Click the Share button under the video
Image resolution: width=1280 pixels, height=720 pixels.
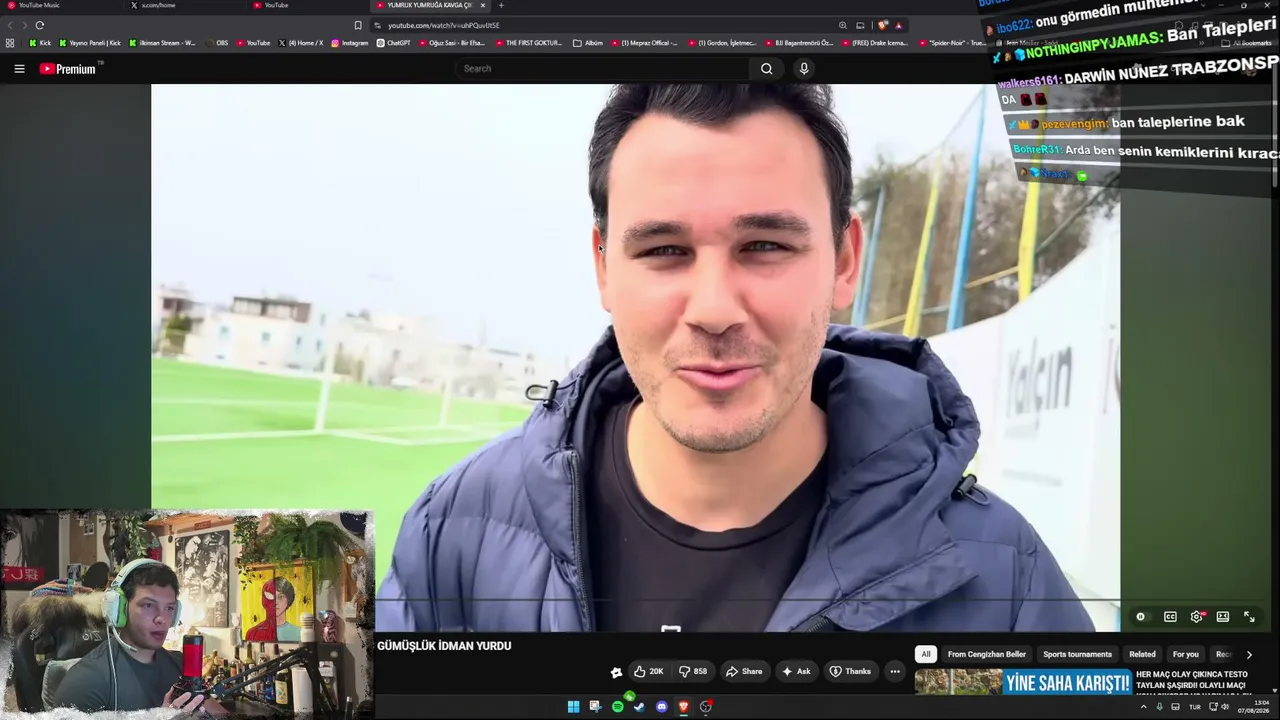click(744, 671)
